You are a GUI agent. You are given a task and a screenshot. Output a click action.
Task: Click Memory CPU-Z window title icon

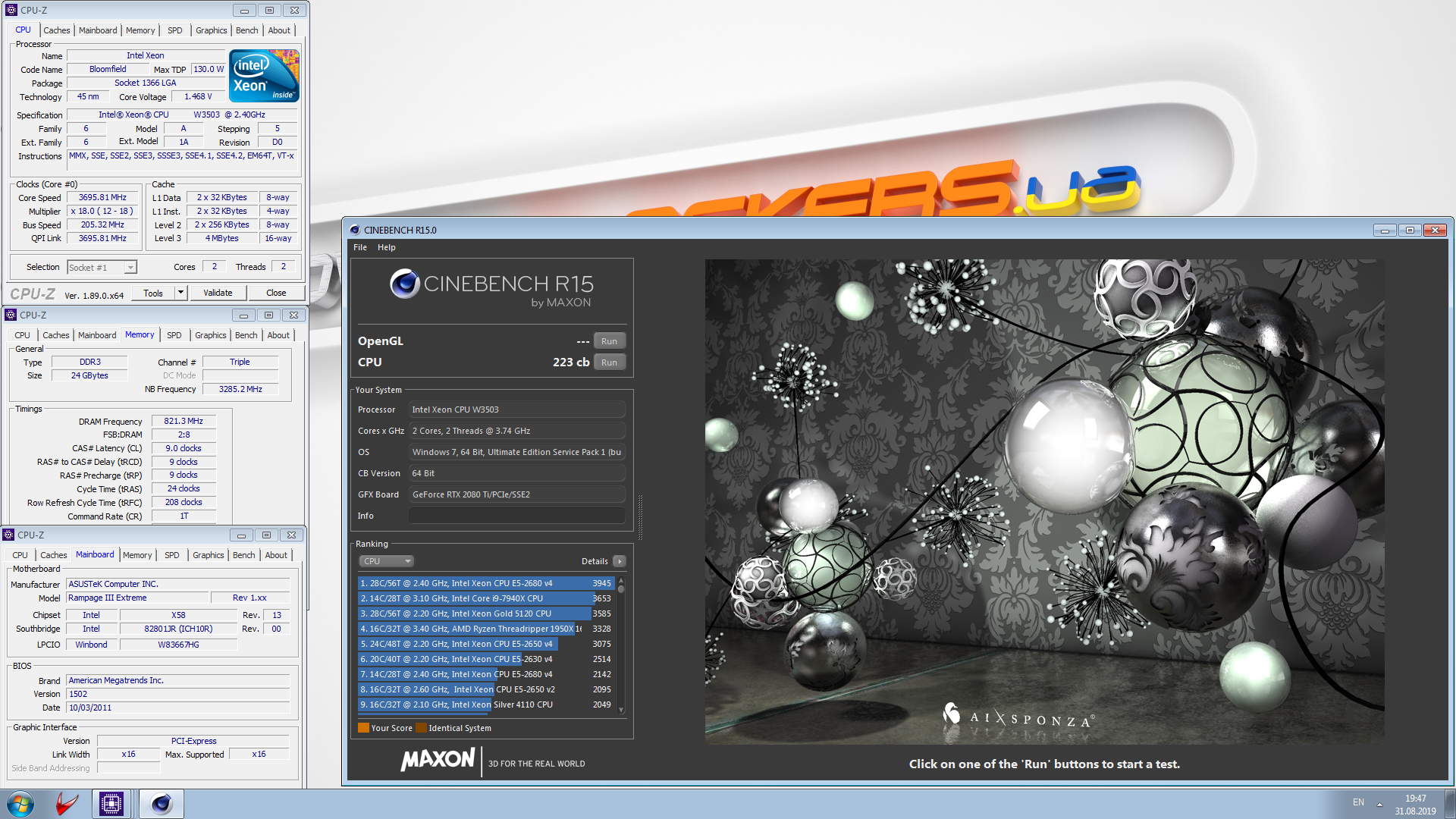click(x=11, y=315)
